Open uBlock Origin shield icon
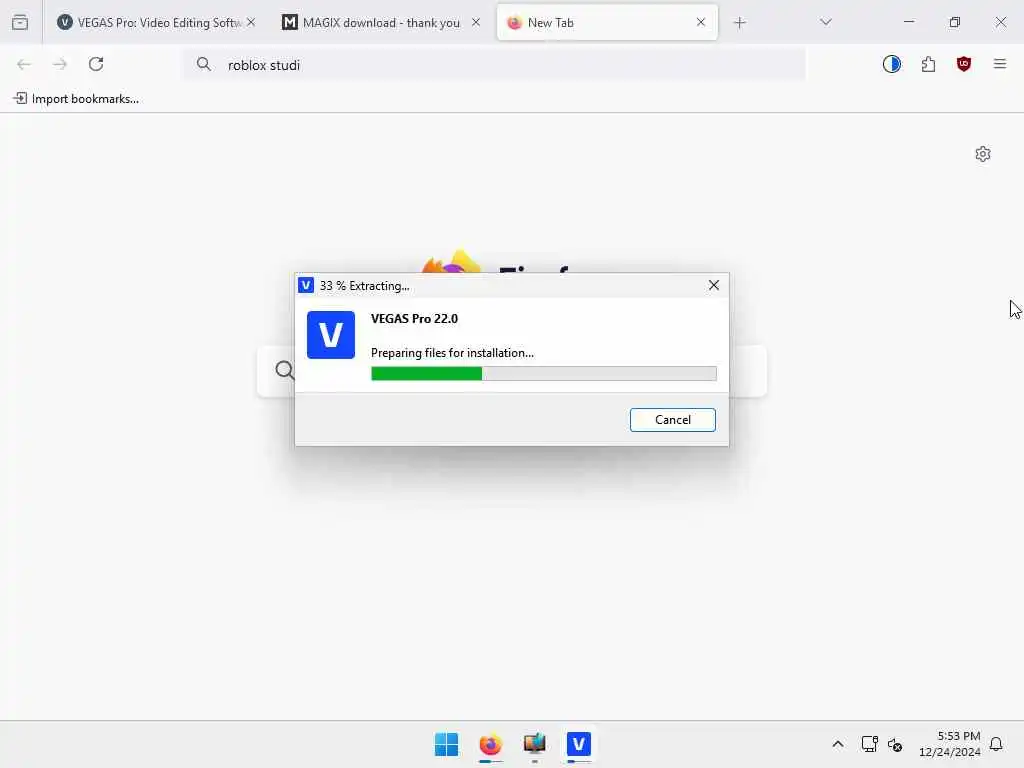Screen dimensions: 1024x768 (x=963, y=64)
